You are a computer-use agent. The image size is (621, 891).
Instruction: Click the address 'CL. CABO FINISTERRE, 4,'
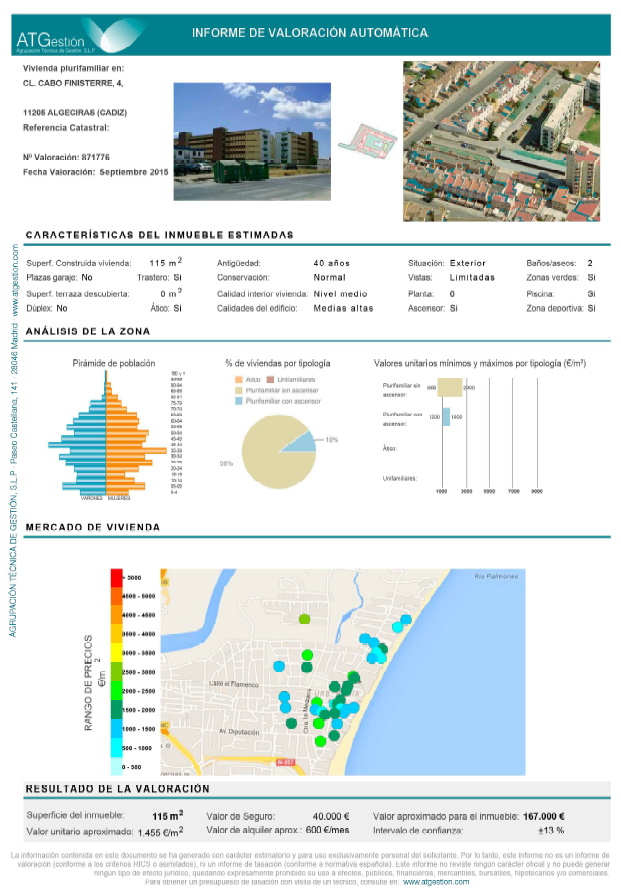[x=73, y=83]
